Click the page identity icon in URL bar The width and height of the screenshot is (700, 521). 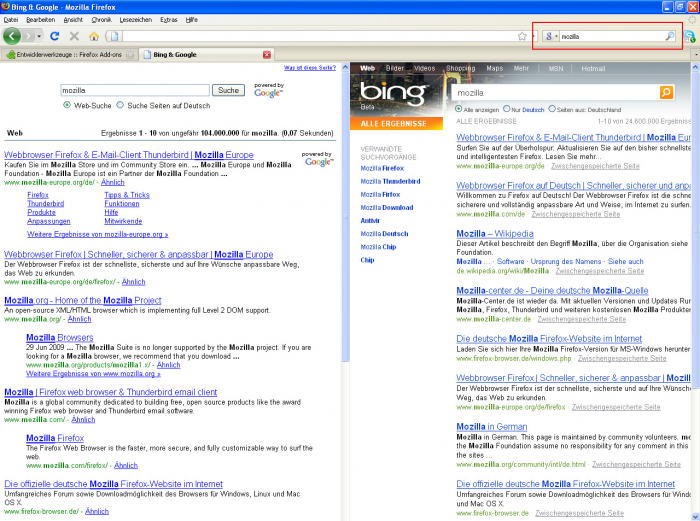[x=114, y=36]
